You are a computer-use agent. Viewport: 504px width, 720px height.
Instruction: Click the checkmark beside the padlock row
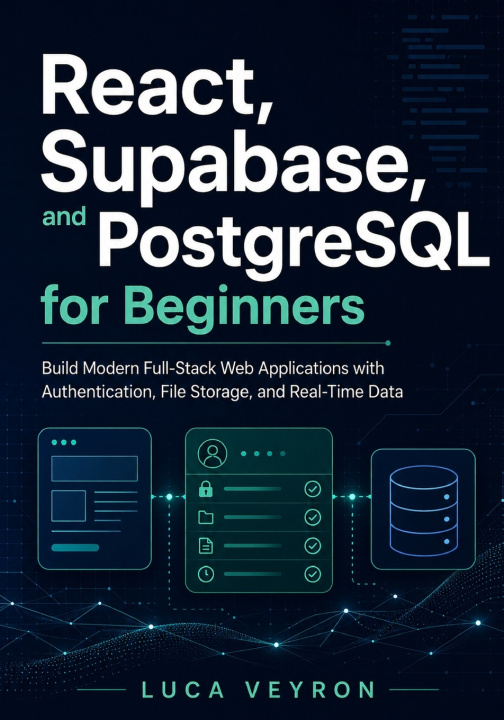point(313,489)
